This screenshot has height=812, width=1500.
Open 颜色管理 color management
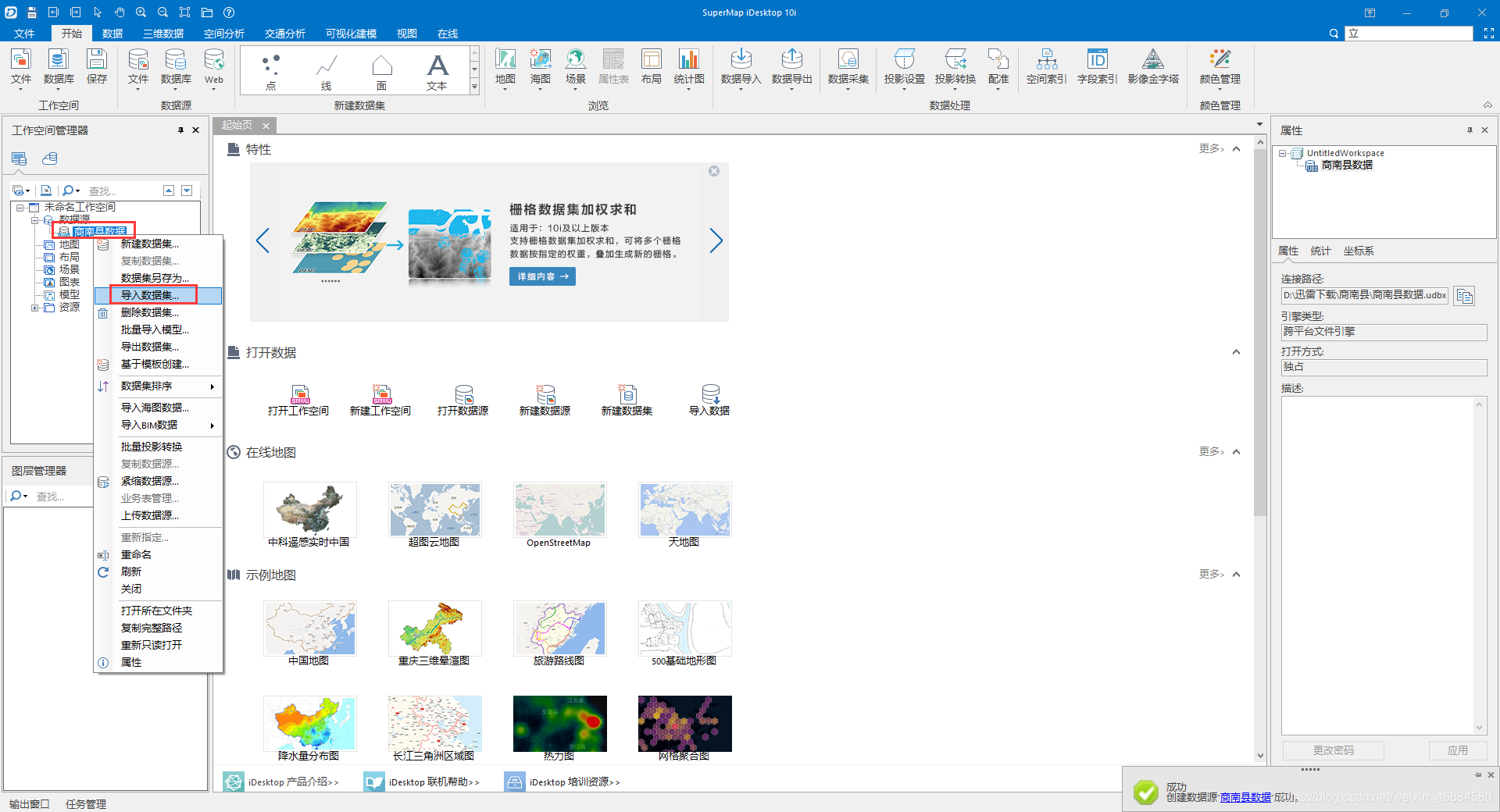coord(1219,69)
